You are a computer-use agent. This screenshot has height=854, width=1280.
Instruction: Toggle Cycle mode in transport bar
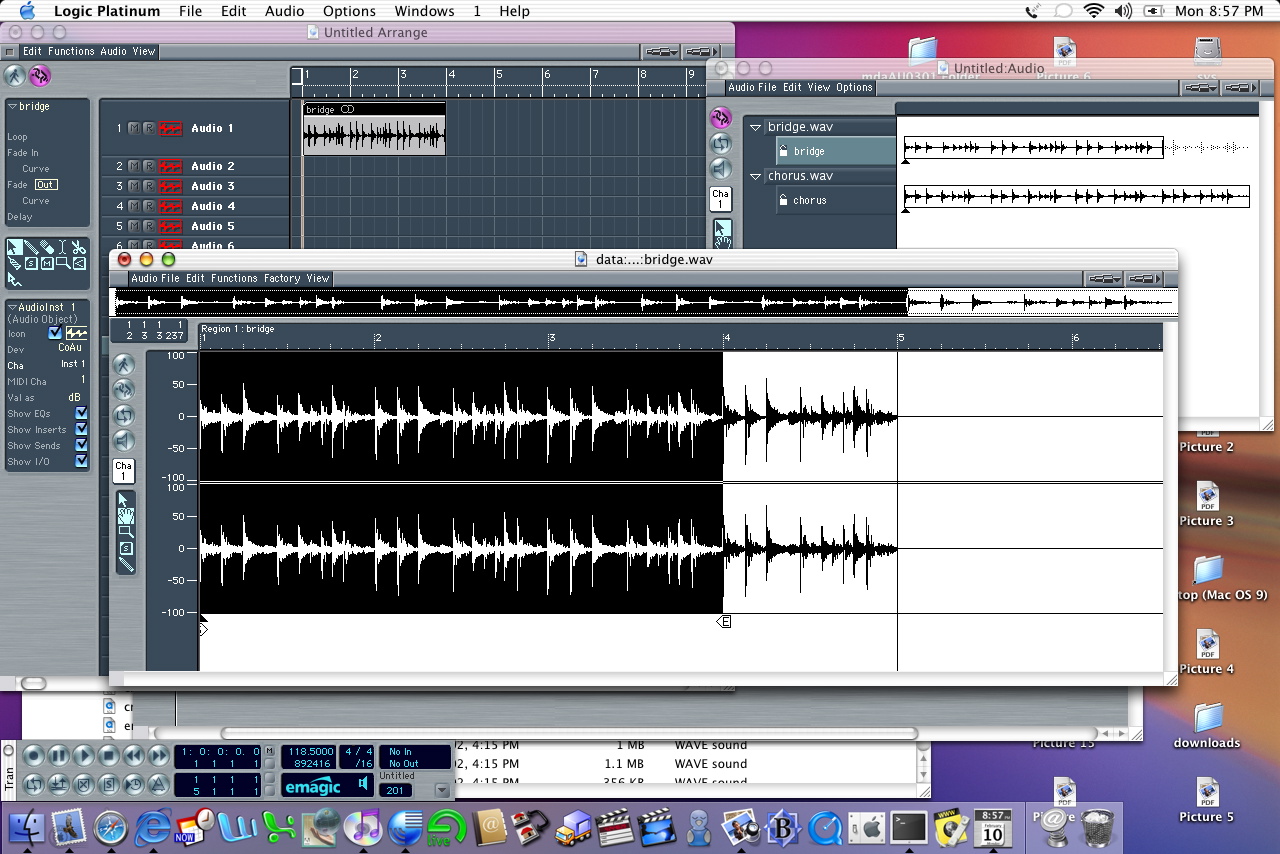pyautogui.click(x=33, y=784)
